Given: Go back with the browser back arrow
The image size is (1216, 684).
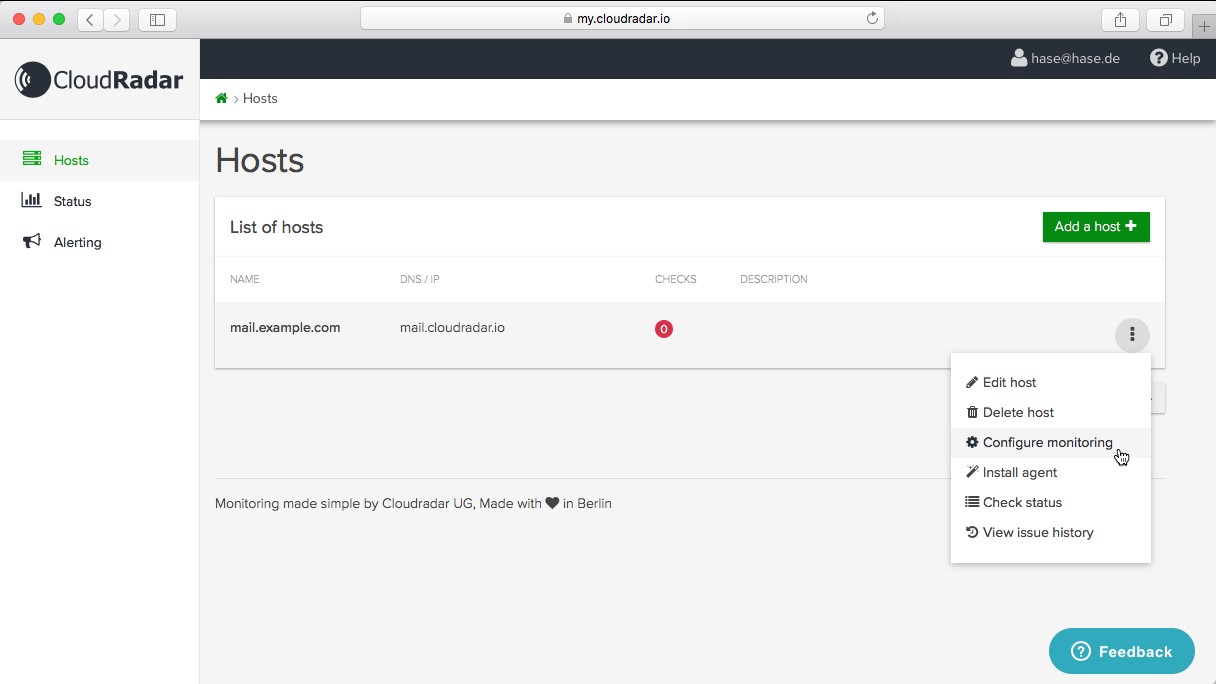Looking at the screenshot, I should tap(90, 19).
